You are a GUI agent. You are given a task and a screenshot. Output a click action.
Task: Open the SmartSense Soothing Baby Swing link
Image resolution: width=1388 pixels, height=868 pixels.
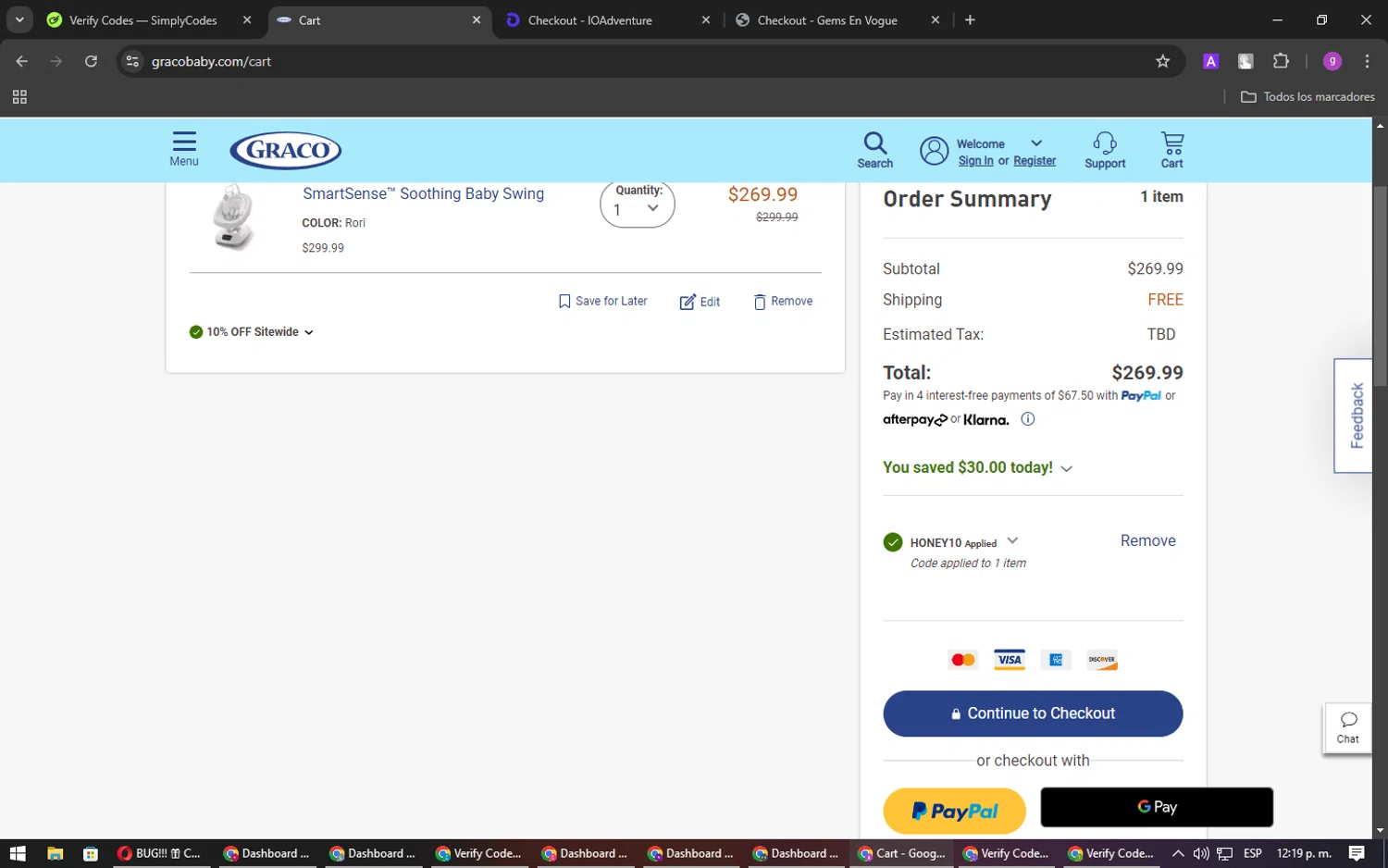point(423,194)
